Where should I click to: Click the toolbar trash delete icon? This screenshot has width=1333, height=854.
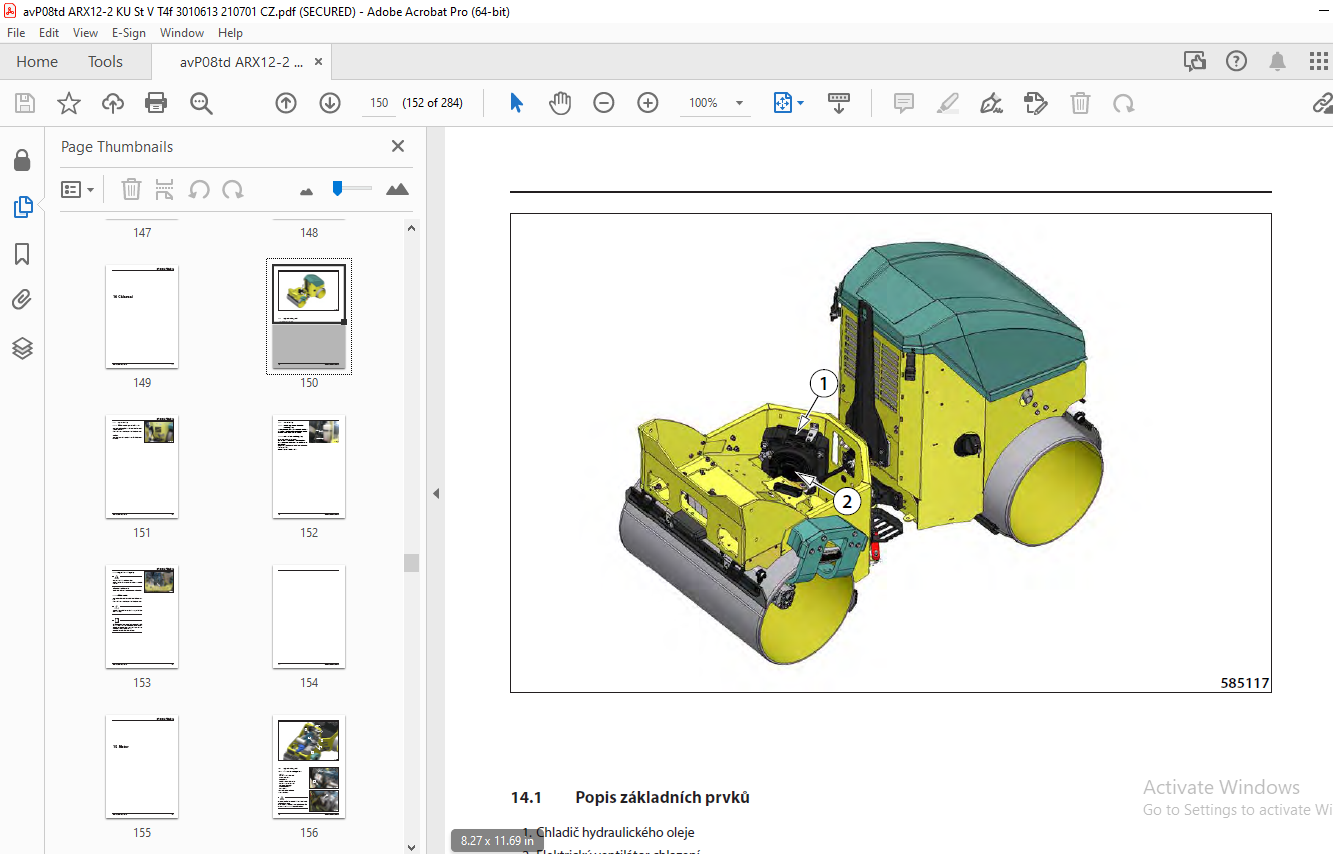[x=1080, y=103]
